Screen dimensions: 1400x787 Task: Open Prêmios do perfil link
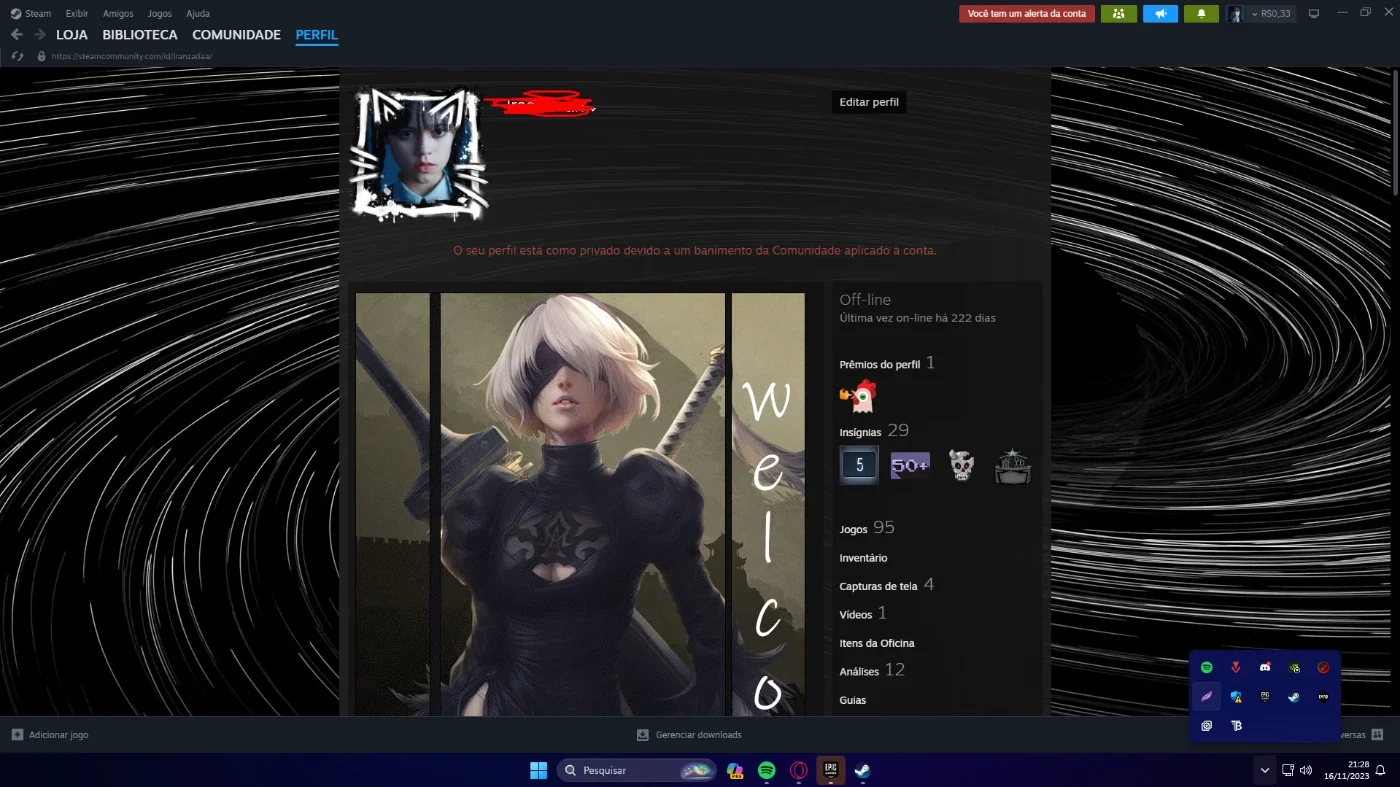pos(880,365)
